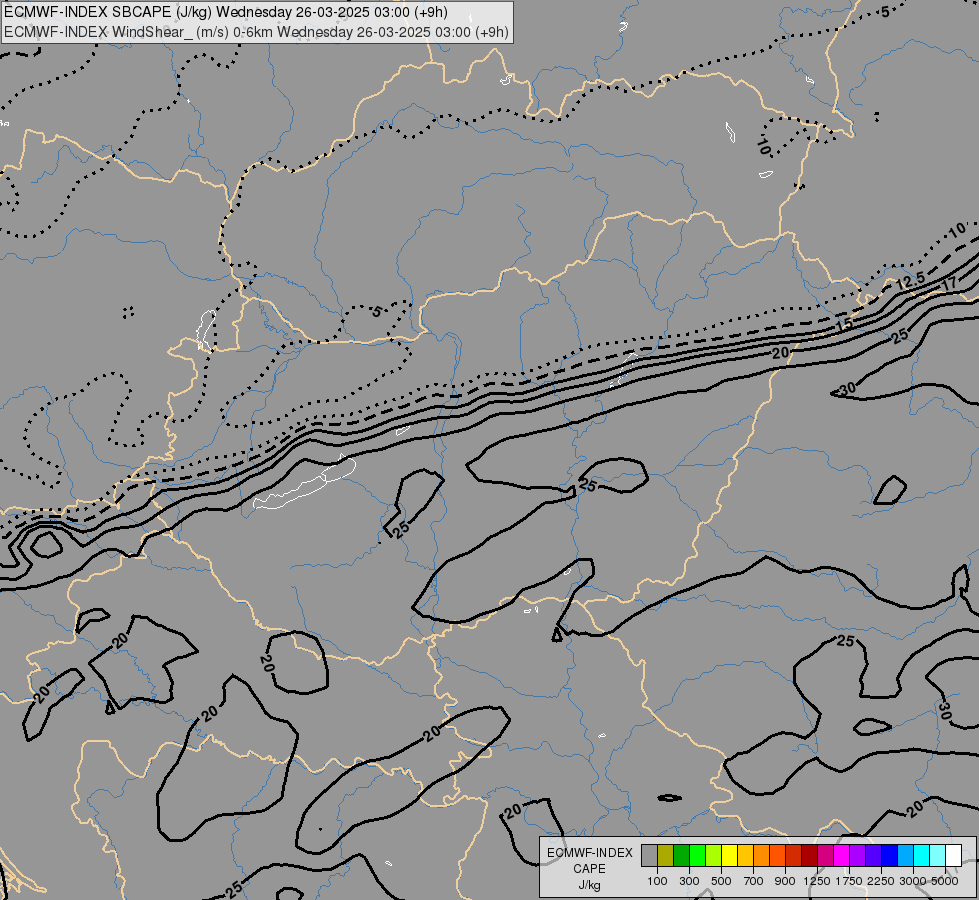Pick the yellow-green lime legend swatch
The image size is (979, 900).
(x=713, y=856)
